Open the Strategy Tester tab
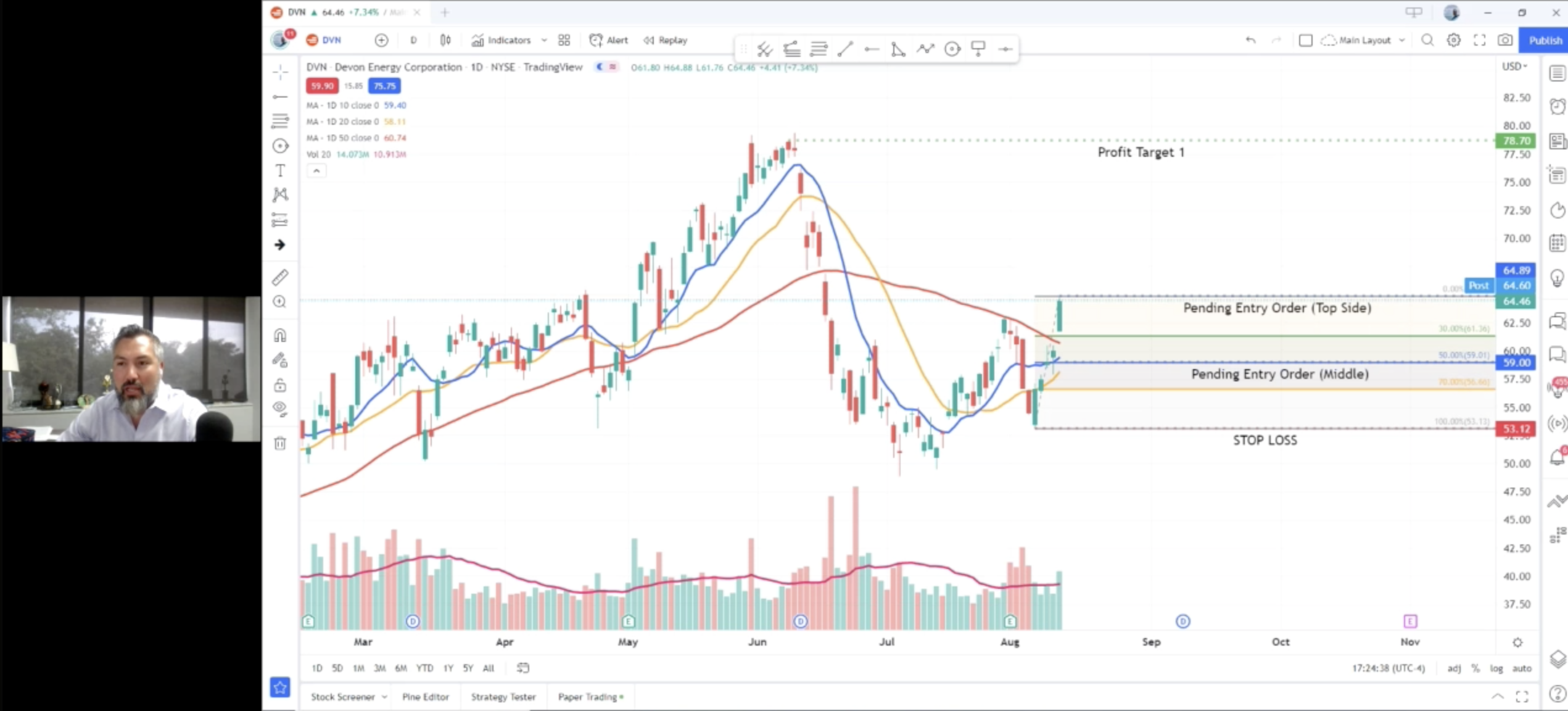Image resolution: width=1568 pixels, height=711 pixels. point(503,697)
